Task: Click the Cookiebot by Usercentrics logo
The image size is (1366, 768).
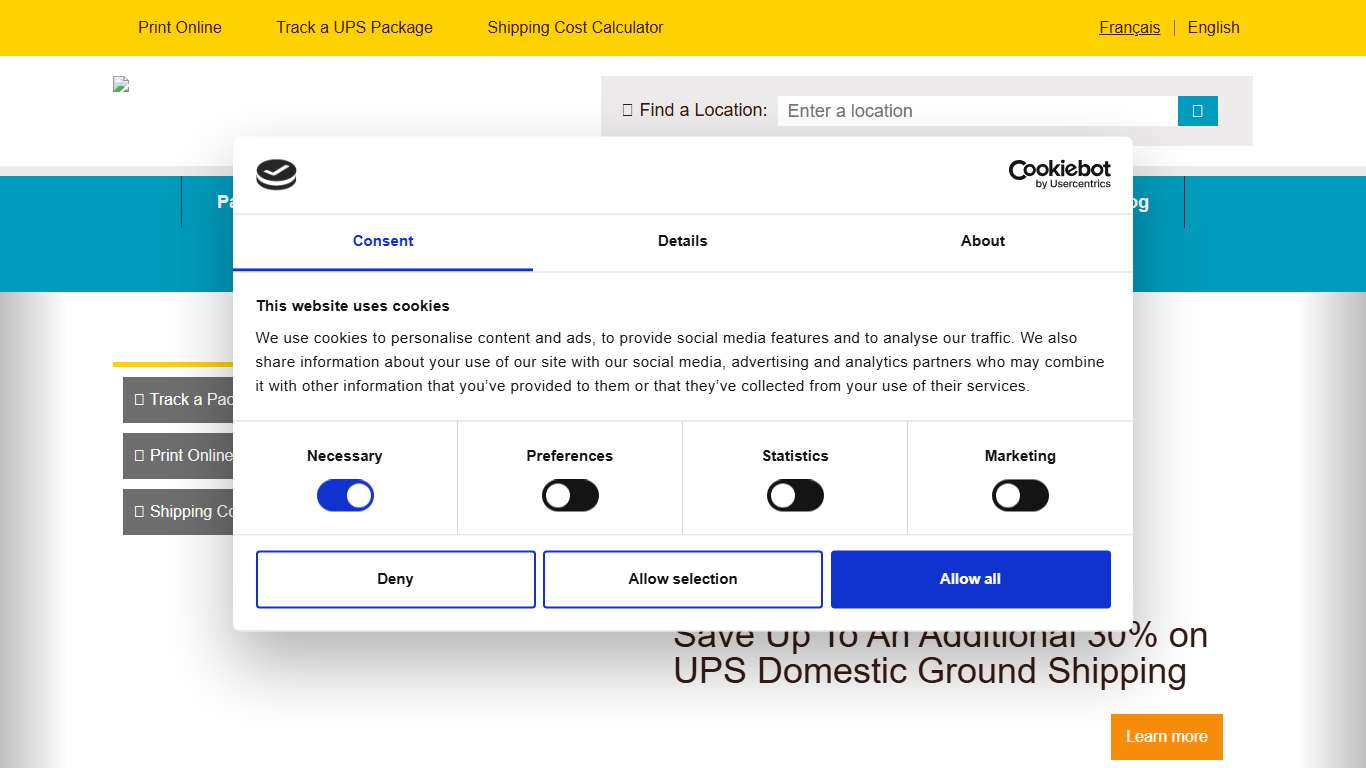Action: pyautogui.click(x=1059, y=174)
